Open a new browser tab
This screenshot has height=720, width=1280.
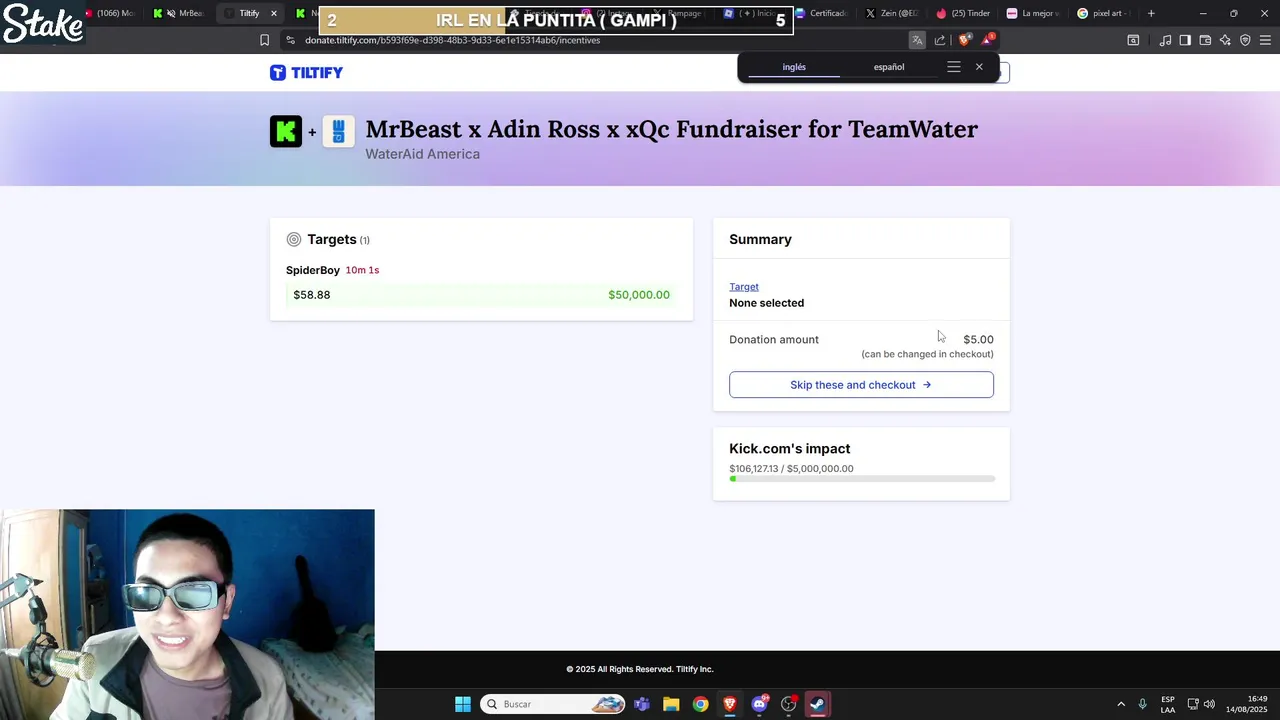click(1151, 13)
